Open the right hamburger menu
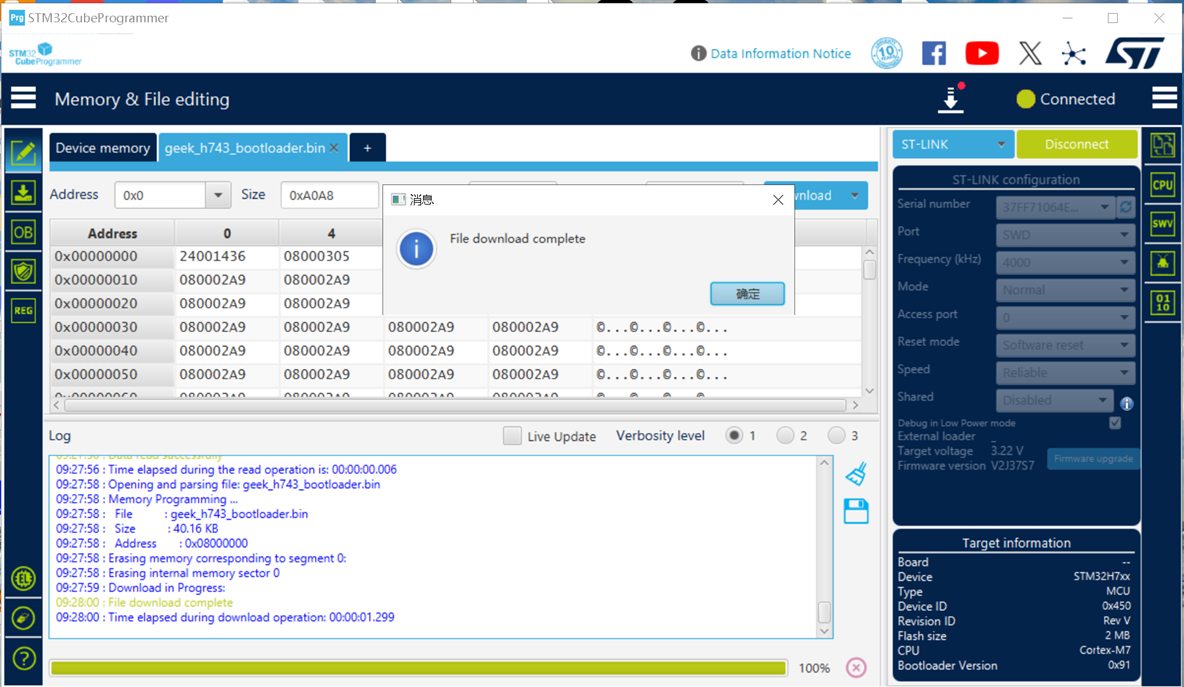 coord(1164,98)
